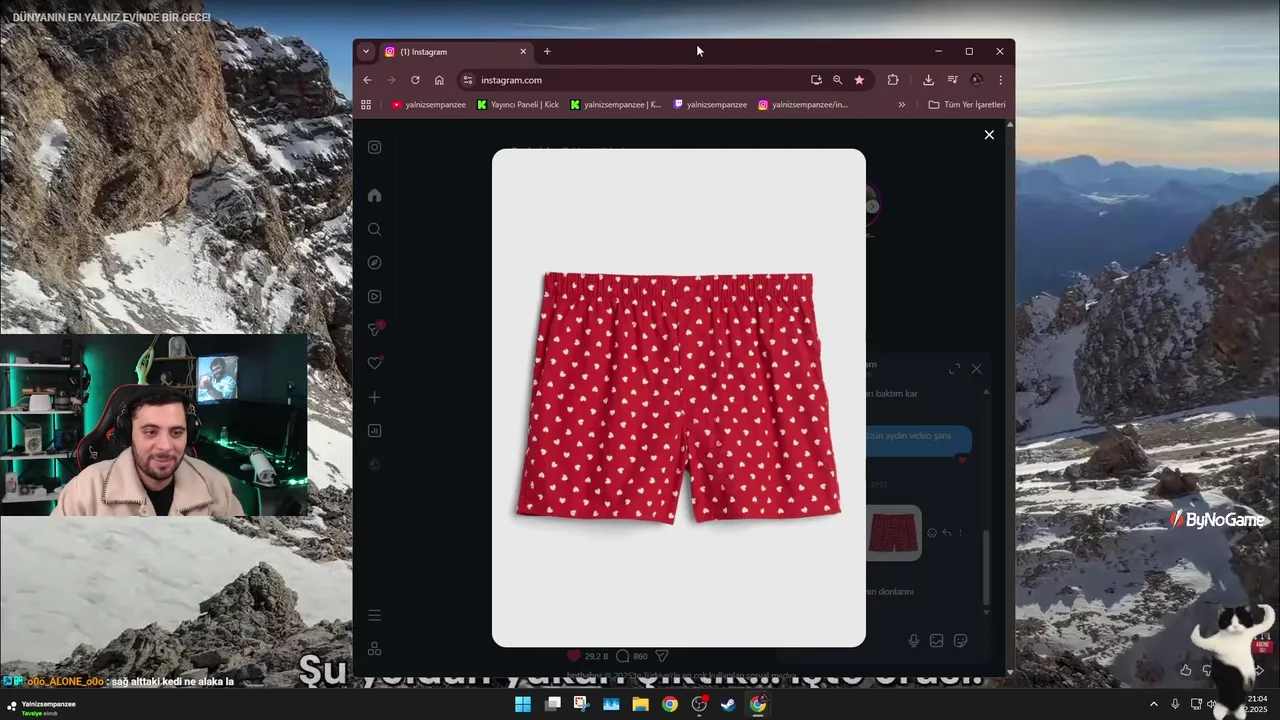This screenshot has height=720, width=1280.
Task: Attach a photo with the image icon in chat
Action: 937,641
